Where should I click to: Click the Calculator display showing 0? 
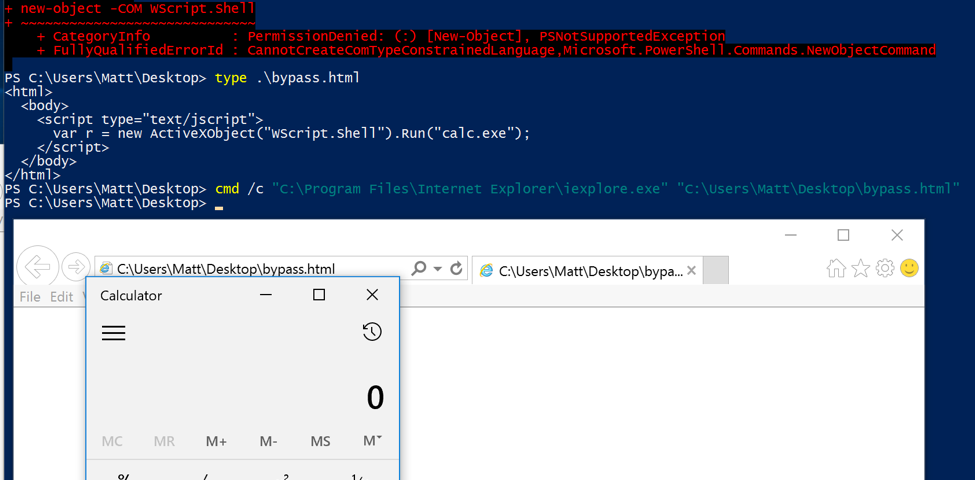point(375,398)
